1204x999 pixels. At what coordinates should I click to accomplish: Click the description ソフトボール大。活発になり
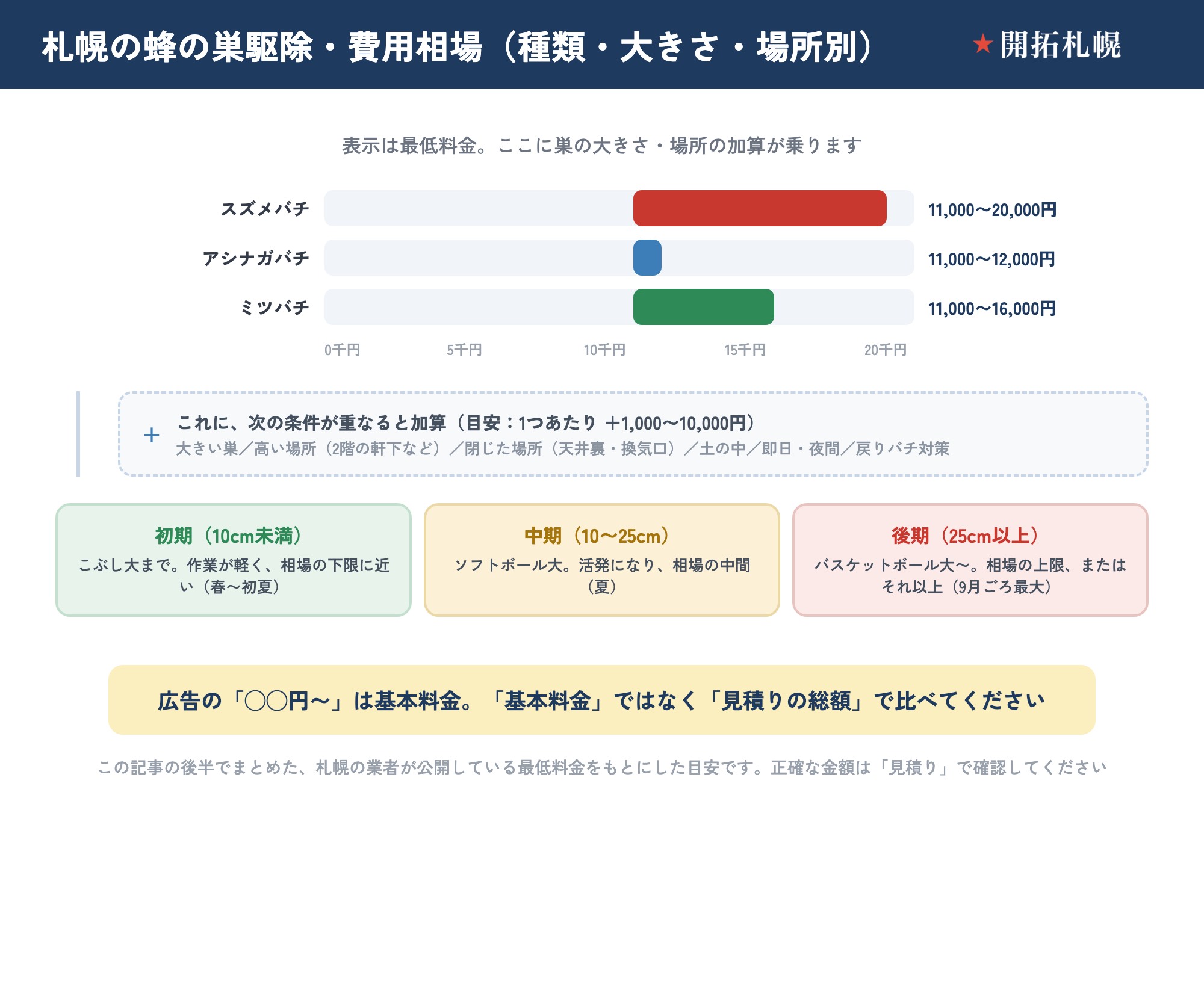[x=602, y=575]
